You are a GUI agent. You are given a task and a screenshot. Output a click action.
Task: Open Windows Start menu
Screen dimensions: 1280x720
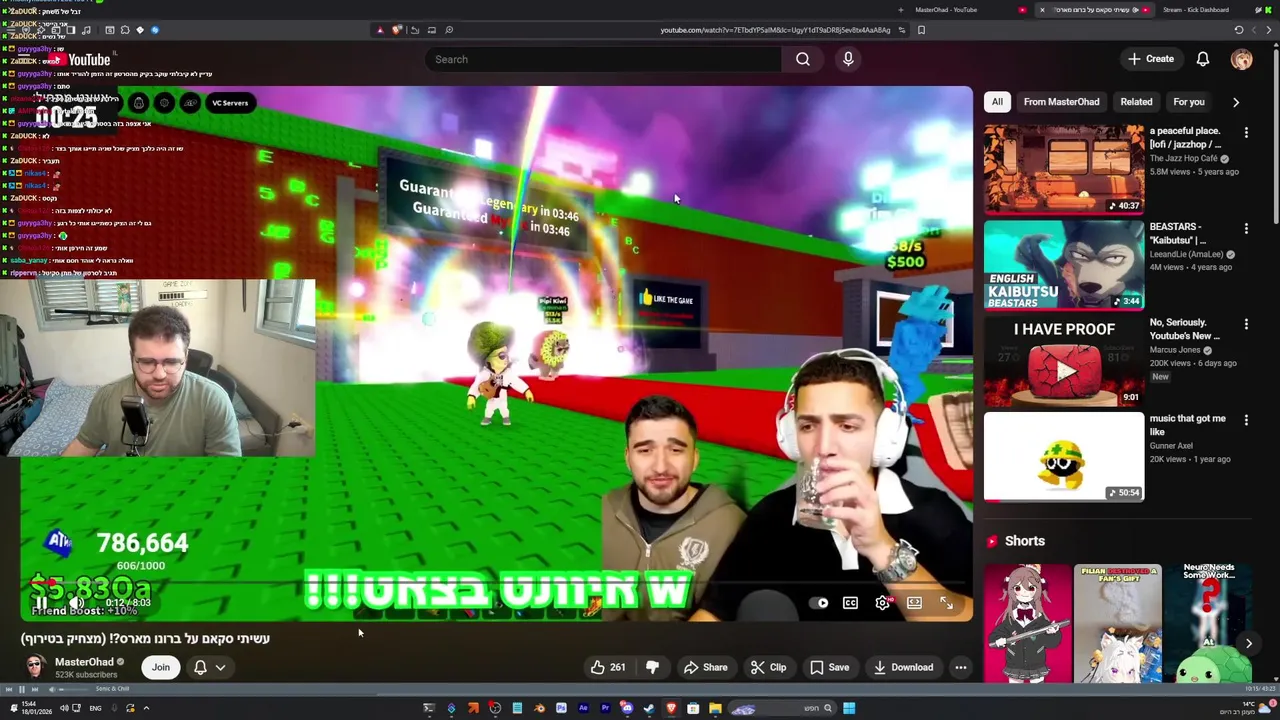coord(849,708)
